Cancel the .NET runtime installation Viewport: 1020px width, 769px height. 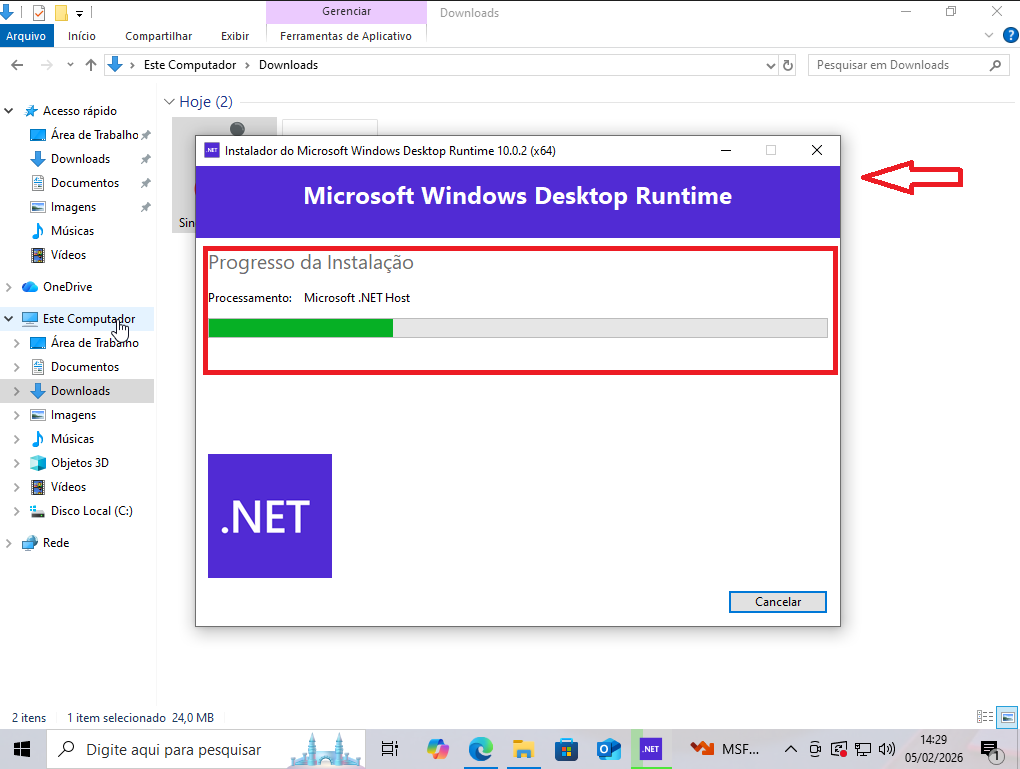point(777,602)
